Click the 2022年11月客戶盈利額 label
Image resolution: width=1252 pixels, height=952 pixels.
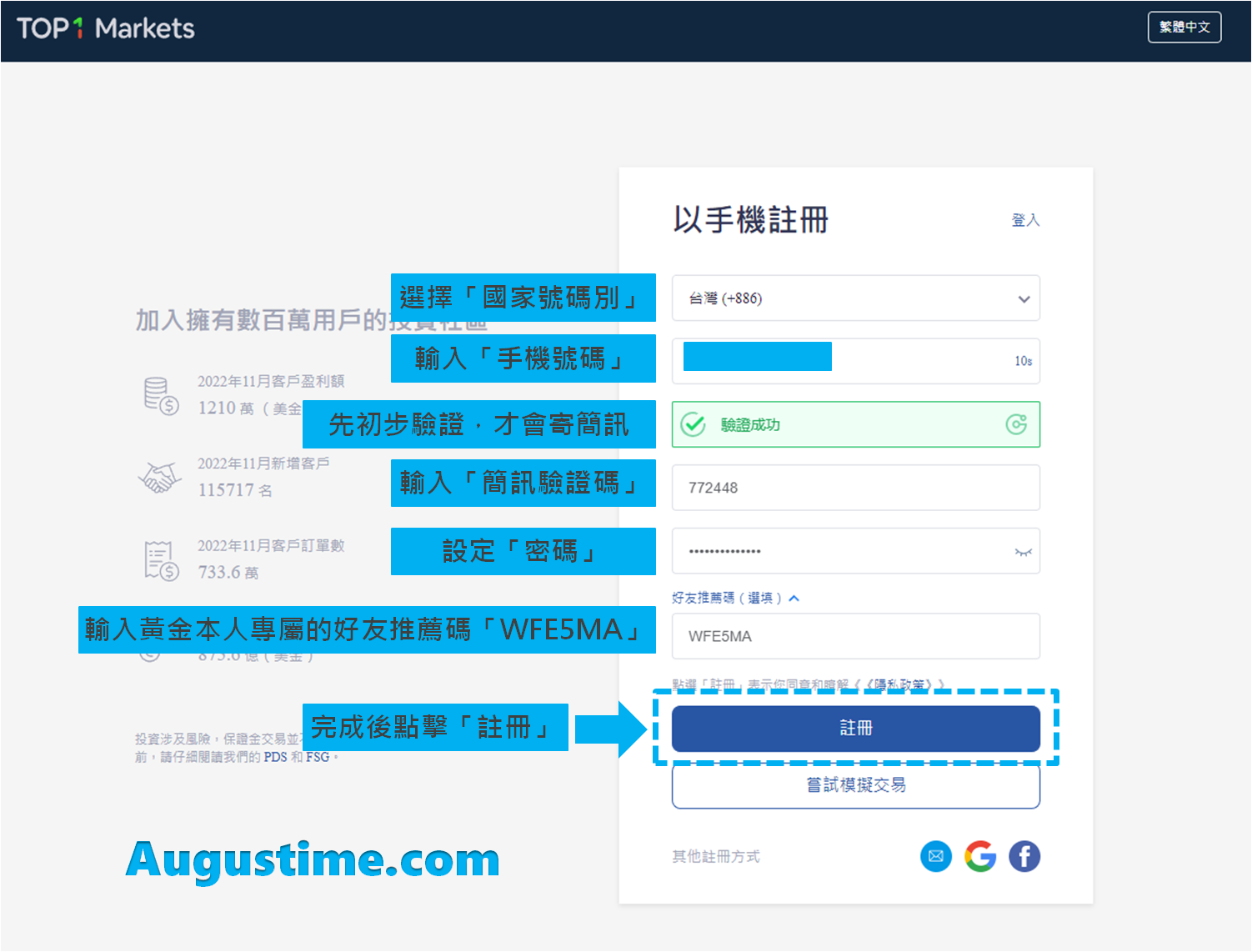coord(271,381)
